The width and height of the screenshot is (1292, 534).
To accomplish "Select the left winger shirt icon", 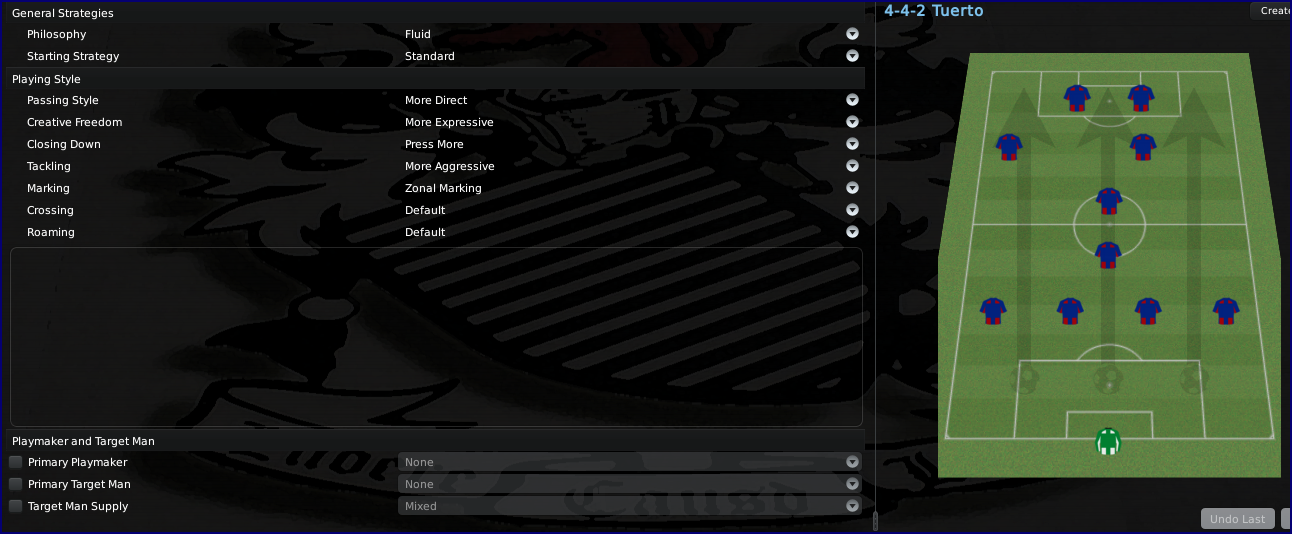I will (x=1010, y=147).
